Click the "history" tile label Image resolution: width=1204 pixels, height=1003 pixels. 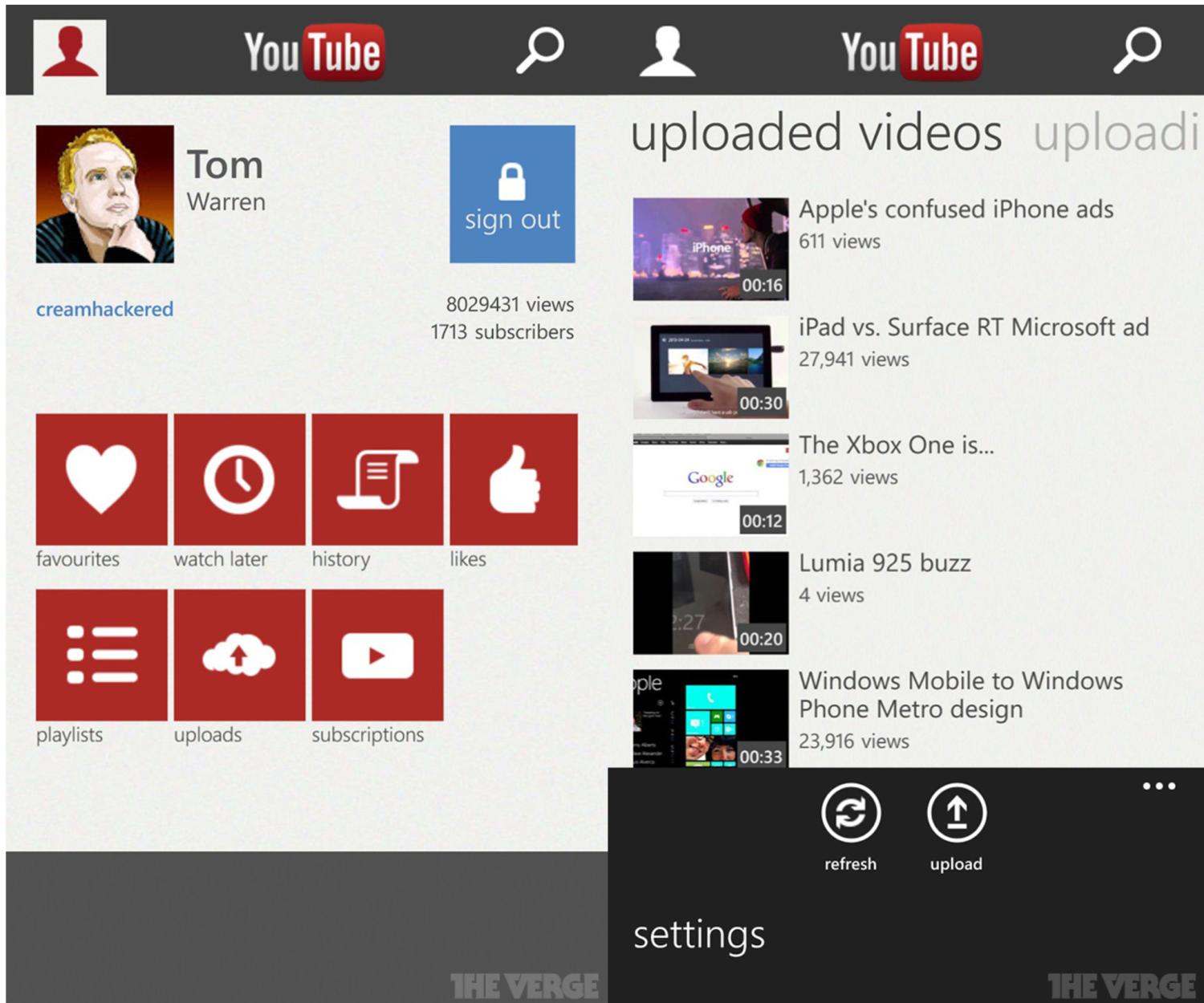341,560
